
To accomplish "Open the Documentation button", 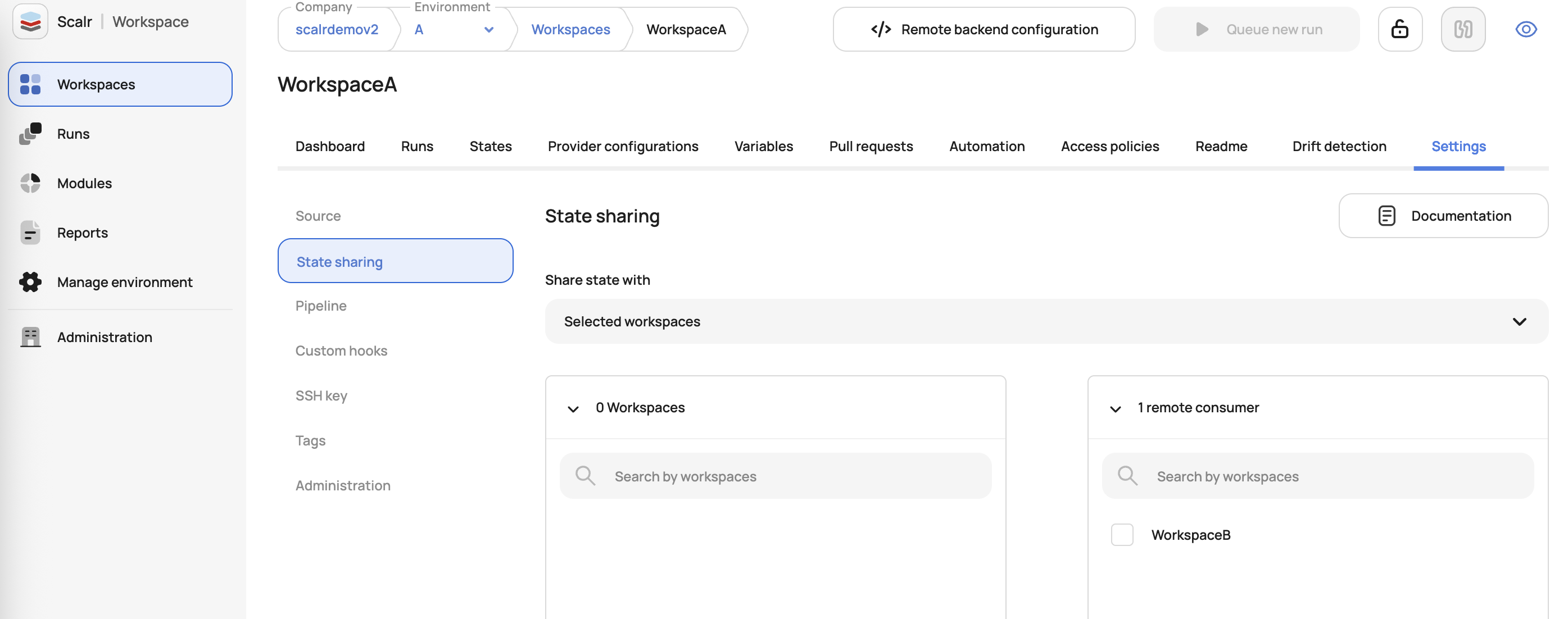I will (x=1443, y=216).
